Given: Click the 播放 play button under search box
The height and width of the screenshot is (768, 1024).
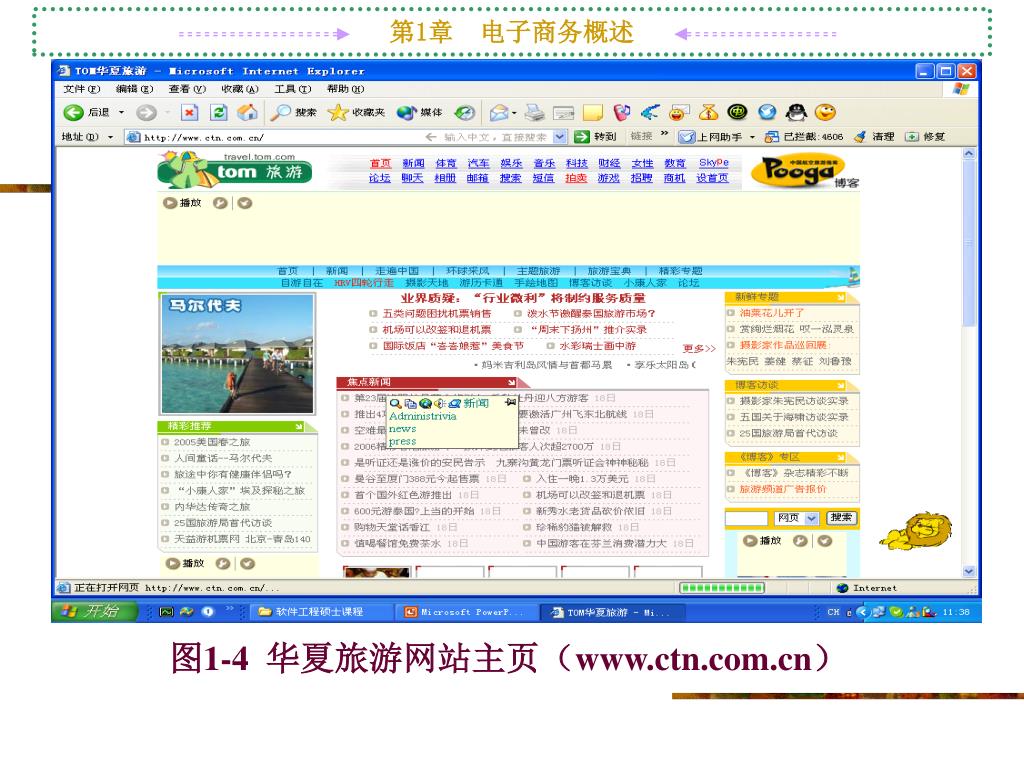Looking at the screenshot, I should pyautogui.click(x=762, y=541).
